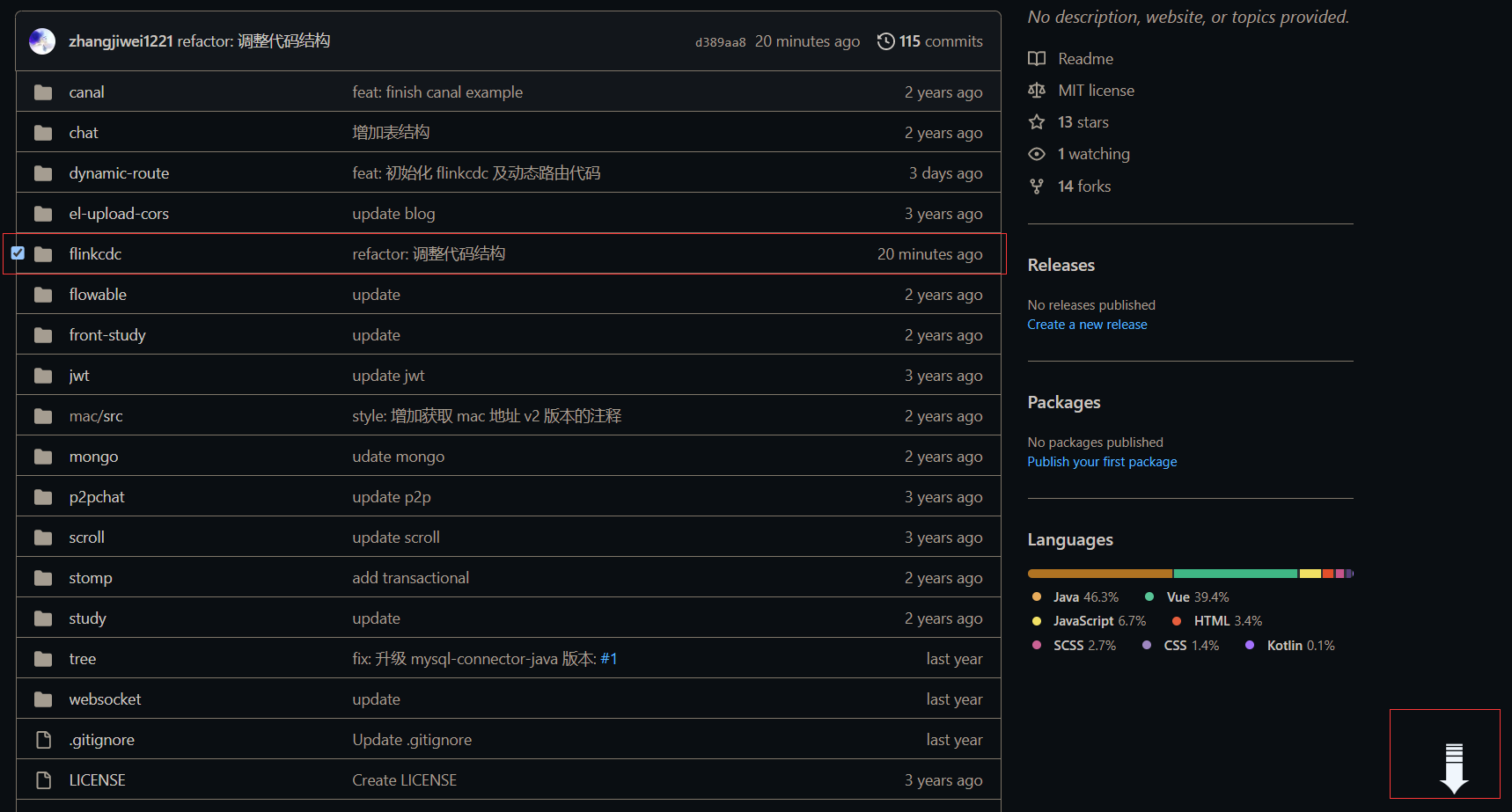Click the MIT license scale icon
The width and height of the screenshot is (1512, 812).
1037,91
